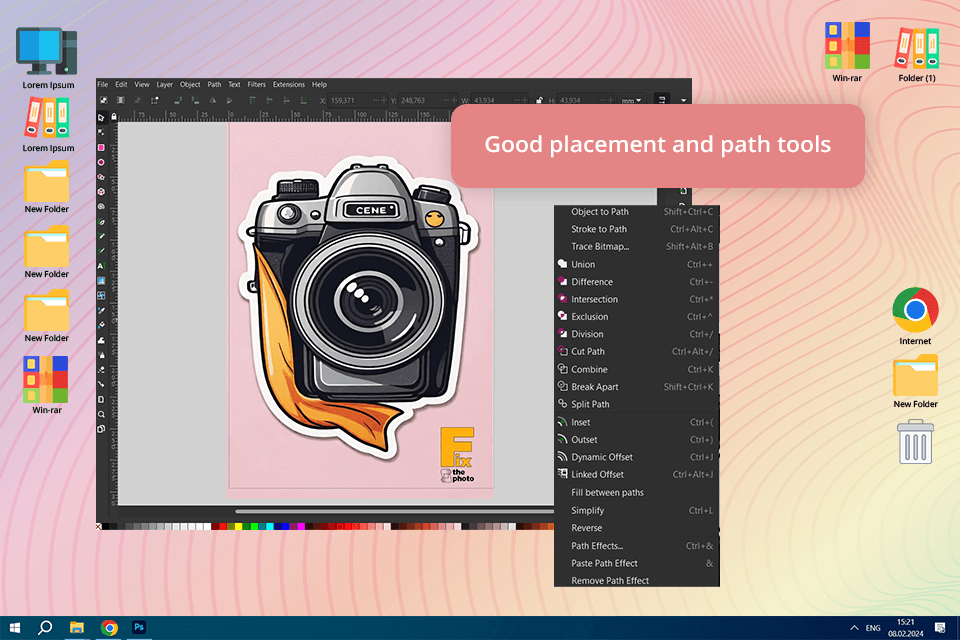Viewport: 960px width, 640px height.
Task: Select the Zoom magnifier tool
Action: click(x=101, y=414)
